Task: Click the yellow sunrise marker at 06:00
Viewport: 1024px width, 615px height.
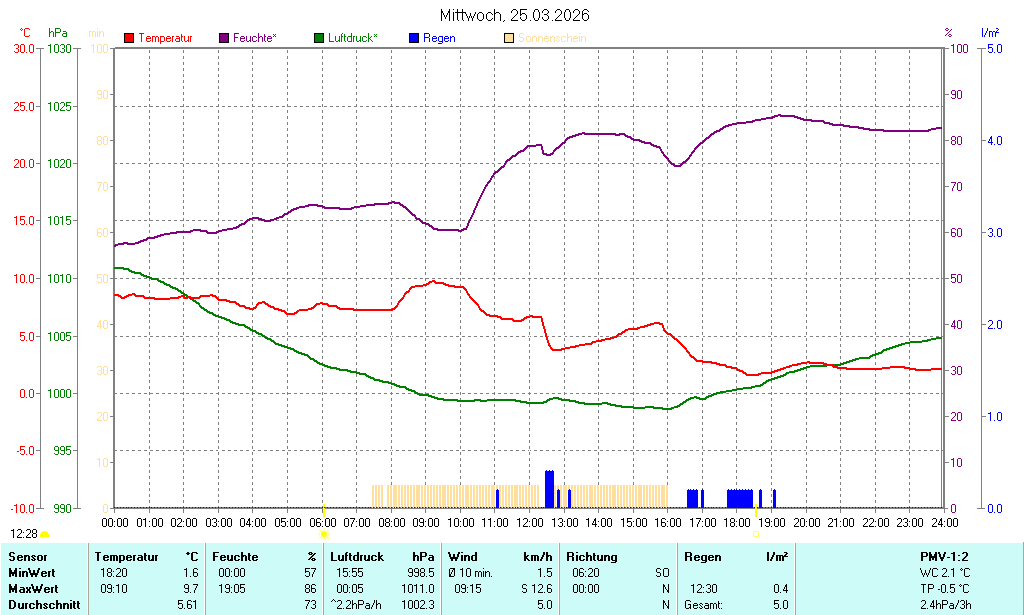Action: [323, 535]
